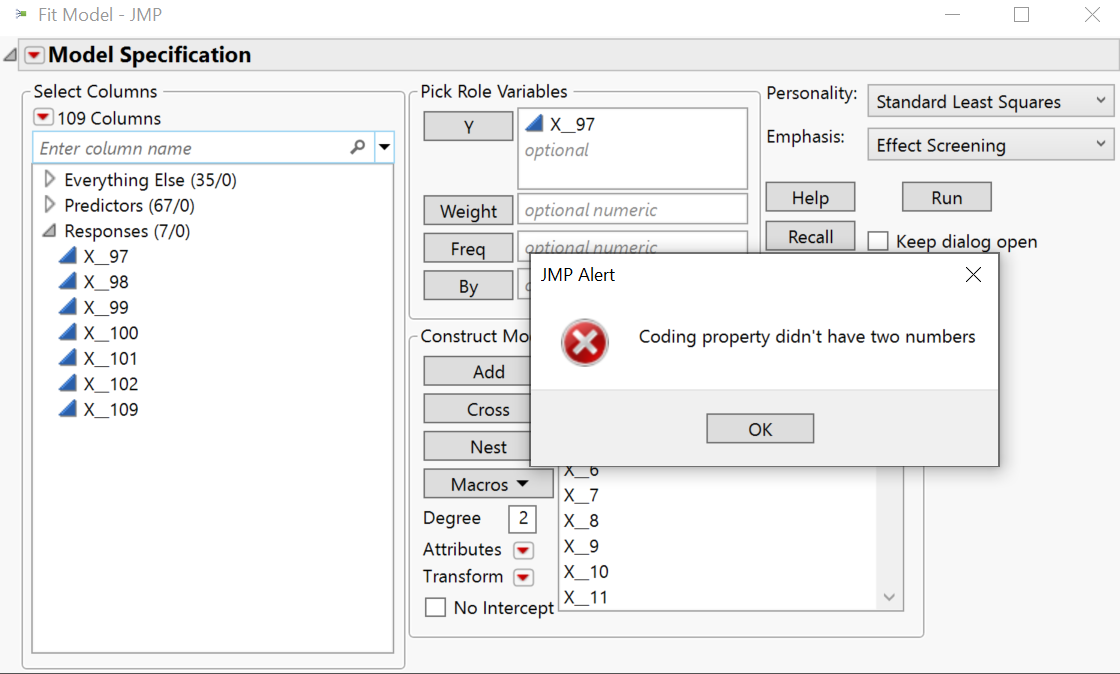Toggle the No Intercept checkbox
The width and height of the screenshot is (1120, 674).
[435, 607]
